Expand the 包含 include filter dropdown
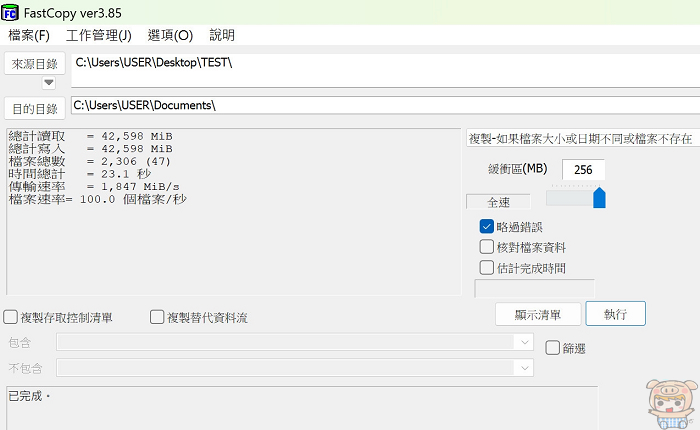This screenshot has width=700, height=430. pos(525,342)
